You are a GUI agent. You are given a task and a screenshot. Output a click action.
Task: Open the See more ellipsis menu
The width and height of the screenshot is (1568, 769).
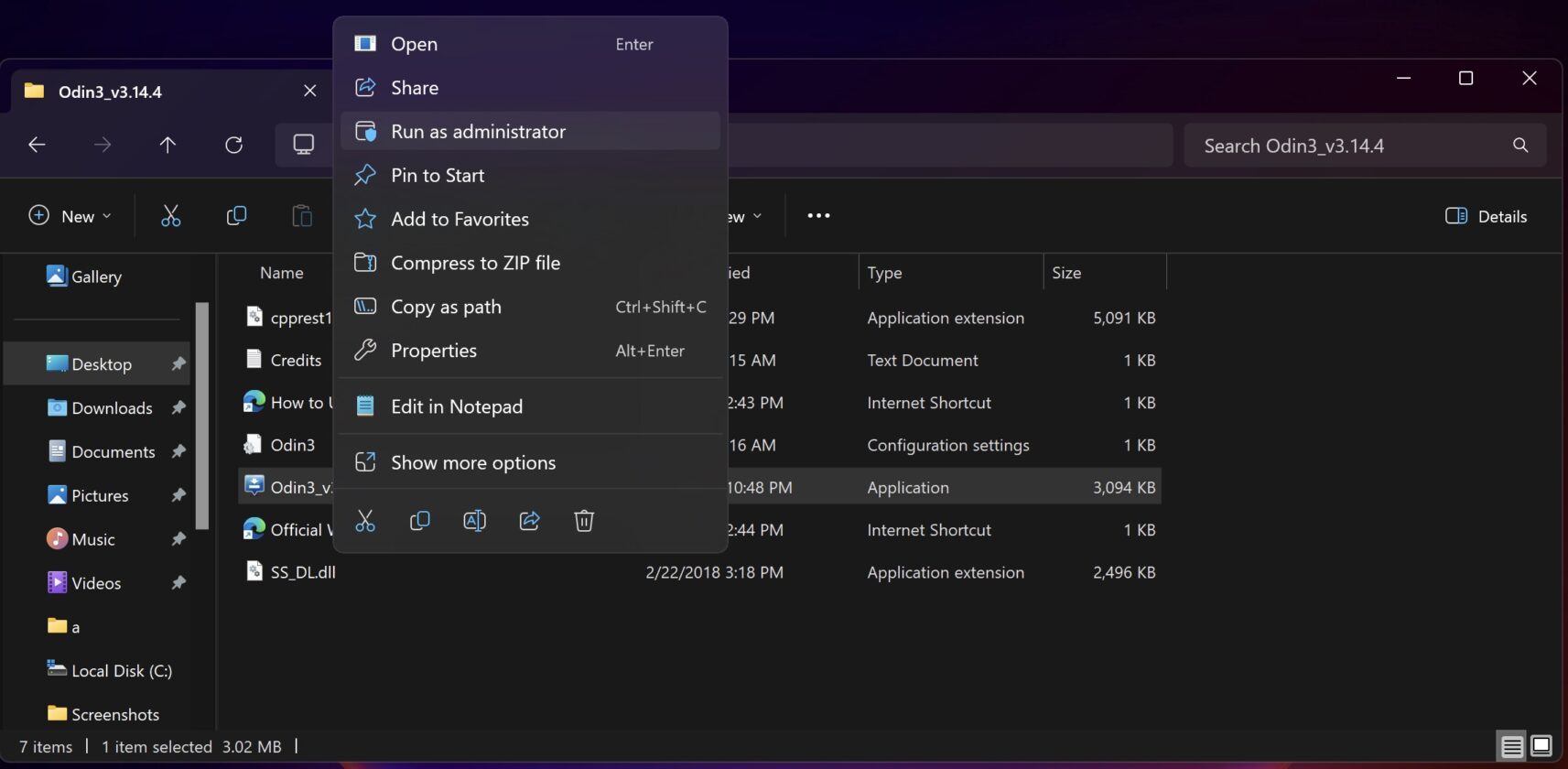[x=818, y=216]
